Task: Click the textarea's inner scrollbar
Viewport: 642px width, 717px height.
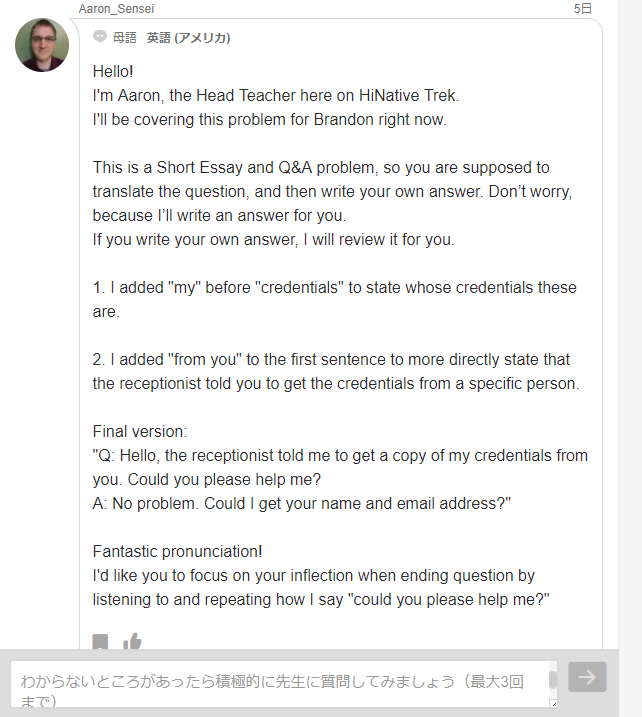Action: [552, 680]
